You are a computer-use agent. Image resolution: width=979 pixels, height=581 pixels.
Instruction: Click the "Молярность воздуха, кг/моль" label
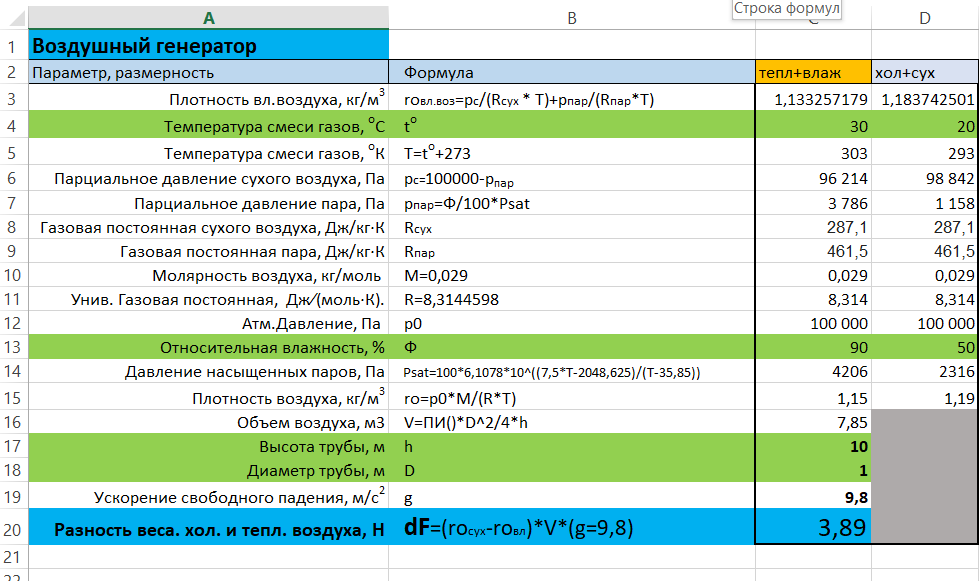209,275
